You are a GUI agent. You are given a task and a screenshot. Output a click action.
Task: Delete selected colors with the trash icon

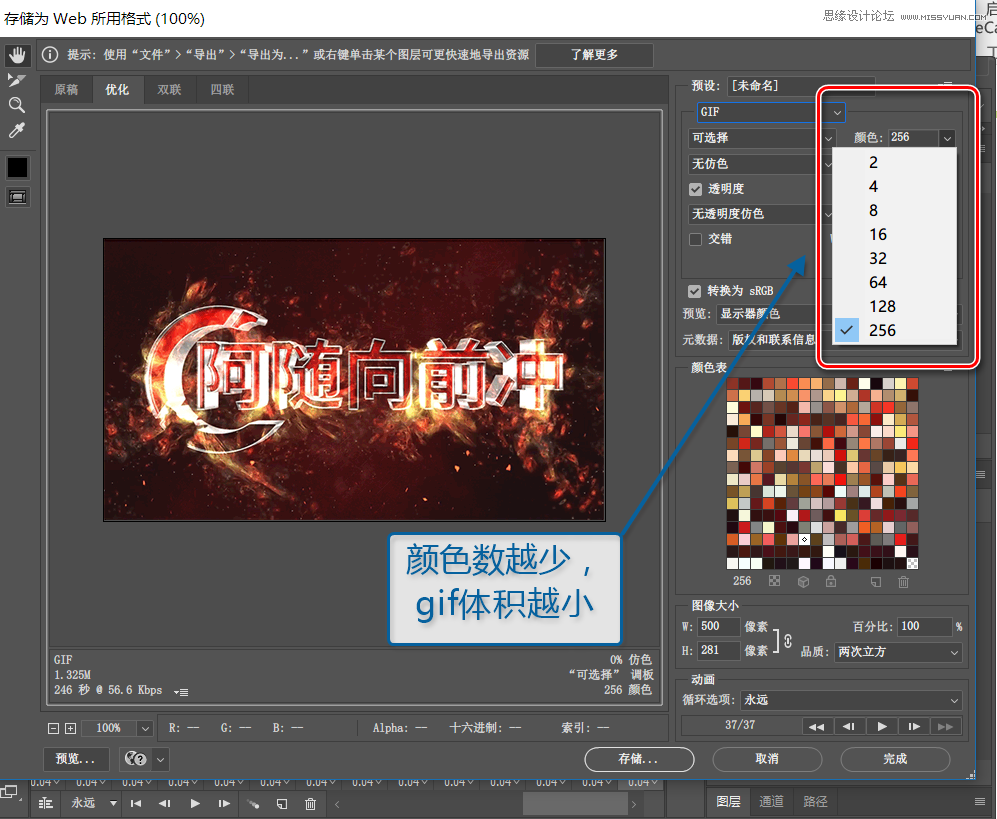(x=903, y=581)
